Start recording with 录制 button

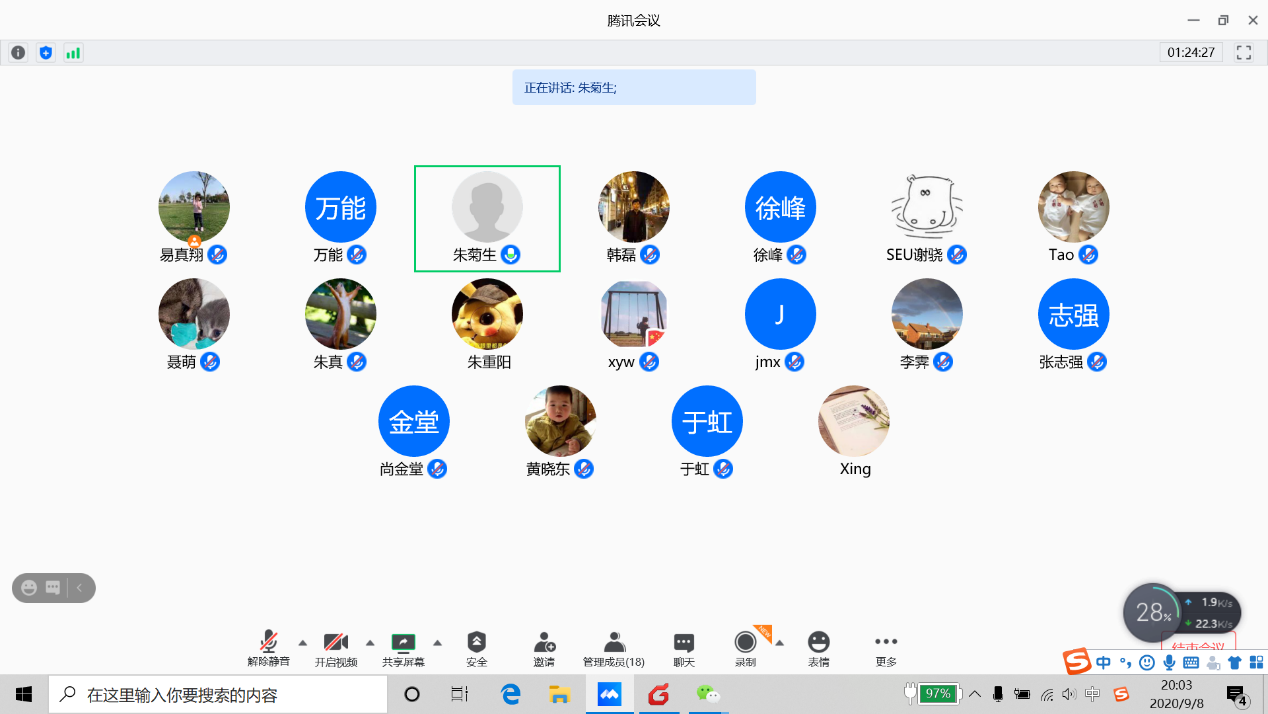745,648
